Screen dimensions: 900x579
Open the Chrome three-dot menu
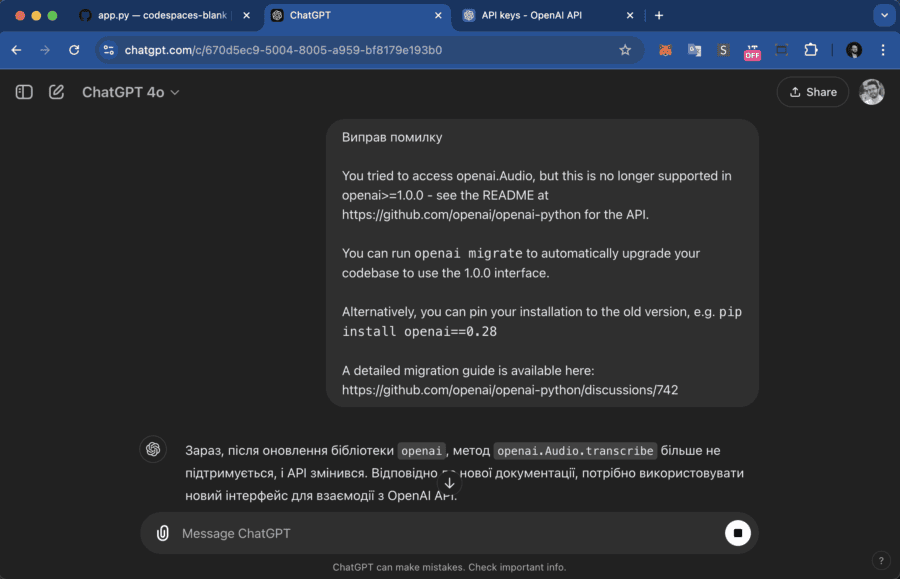[883, 50]
